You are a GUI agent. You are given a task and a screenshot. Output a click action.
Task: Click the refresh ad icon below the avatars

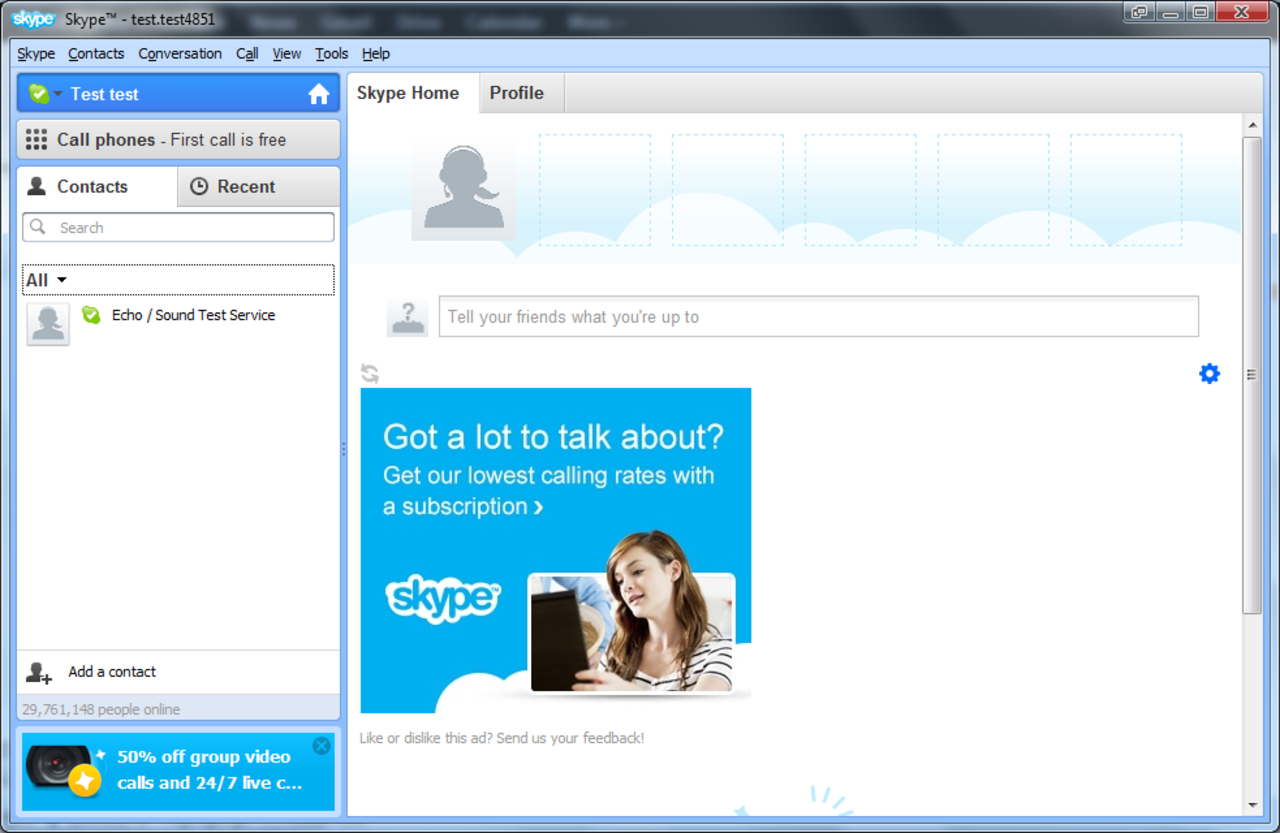(x=369, y=373)
